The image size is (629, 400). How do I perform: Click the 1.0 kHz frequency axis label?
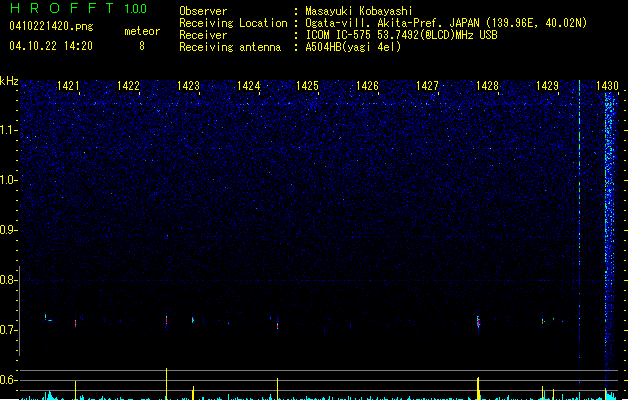8,180
